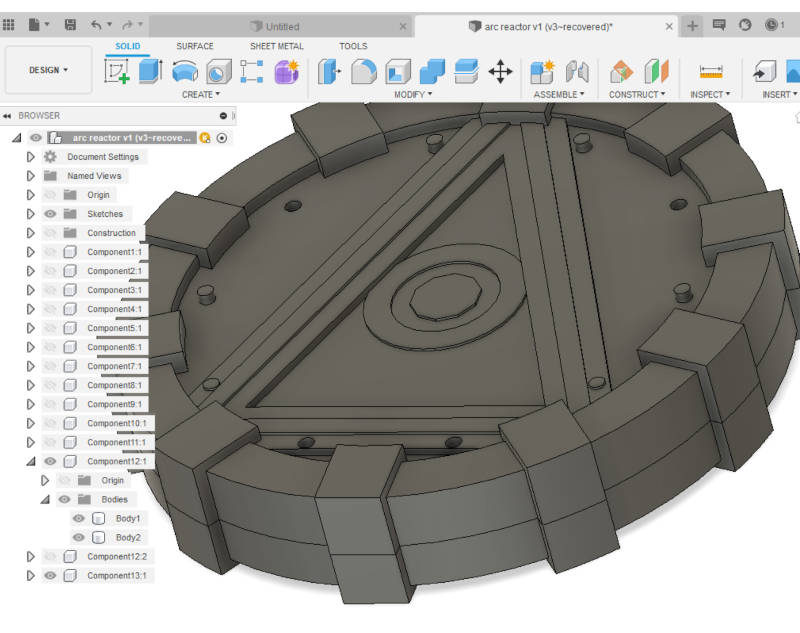
Task: Select the Measure tool
Action: (711, 71)
